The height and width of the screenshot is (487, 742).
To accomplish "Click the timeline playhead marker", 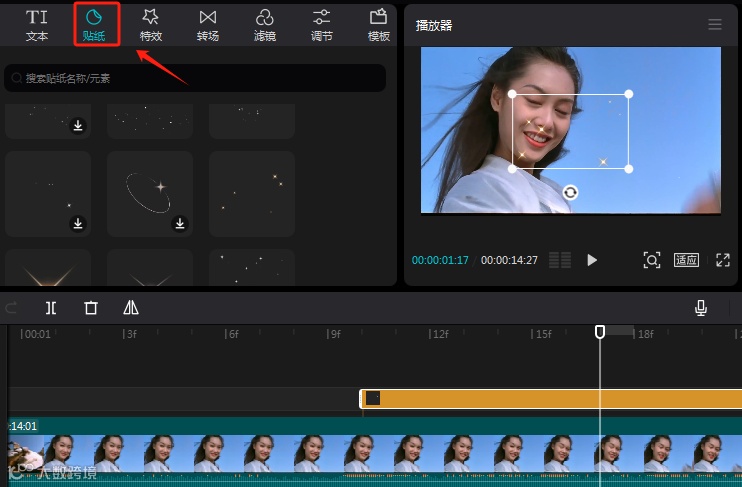I will 600,331.
